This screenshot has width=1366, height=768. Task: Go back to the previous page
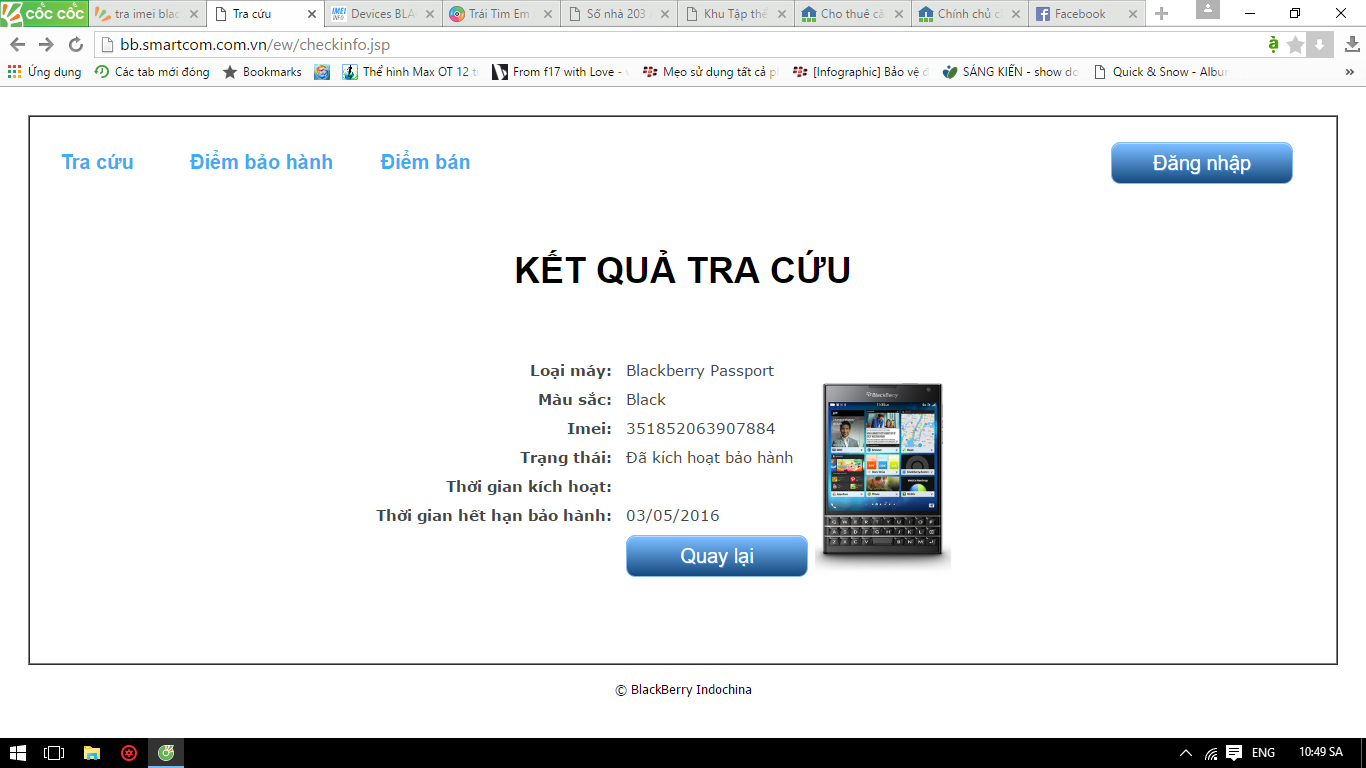[18, 45]
